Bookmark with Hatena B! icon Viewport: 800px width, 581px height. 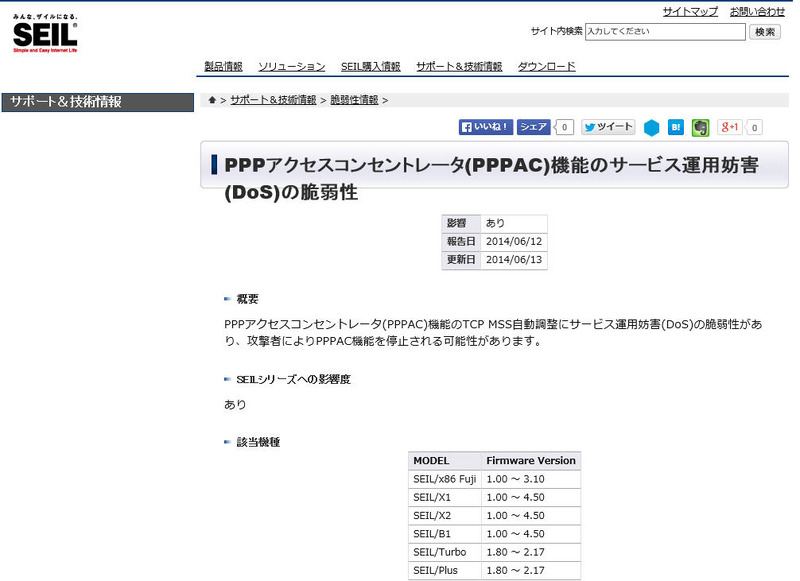coord(676,128)
